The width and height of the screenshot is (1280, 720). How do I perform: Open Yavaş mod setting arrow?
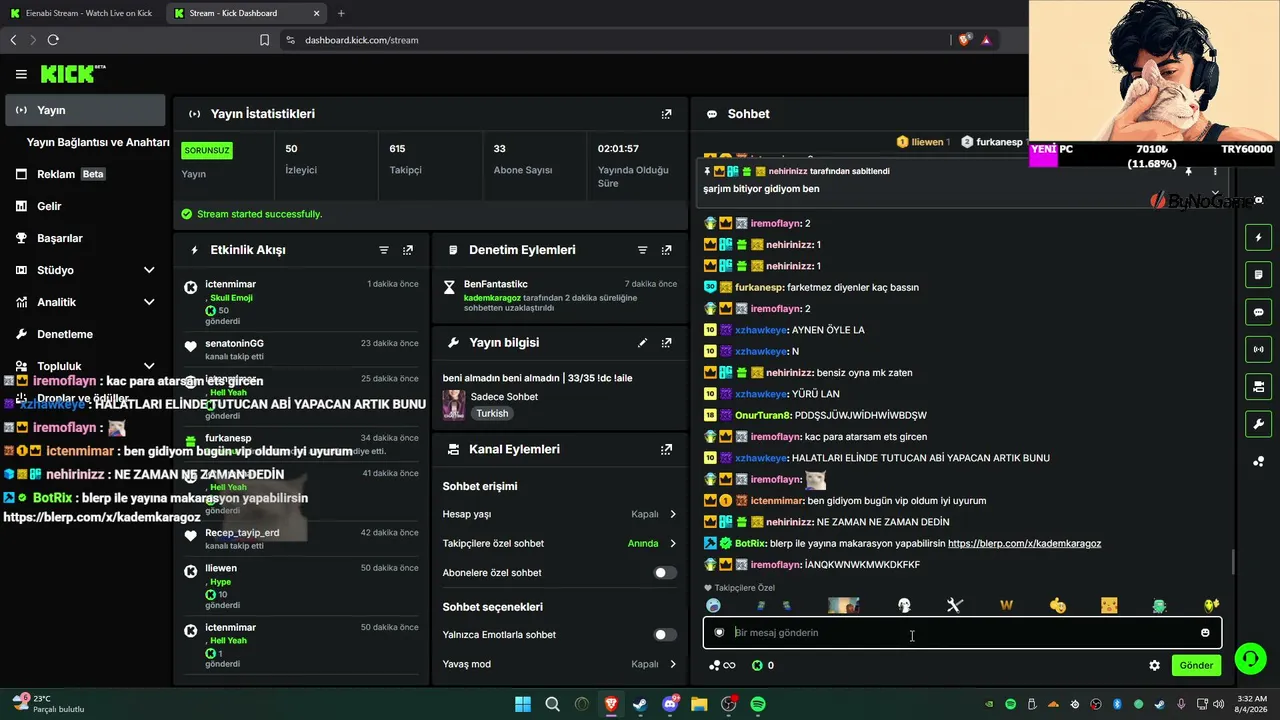(x=672, y=664)
